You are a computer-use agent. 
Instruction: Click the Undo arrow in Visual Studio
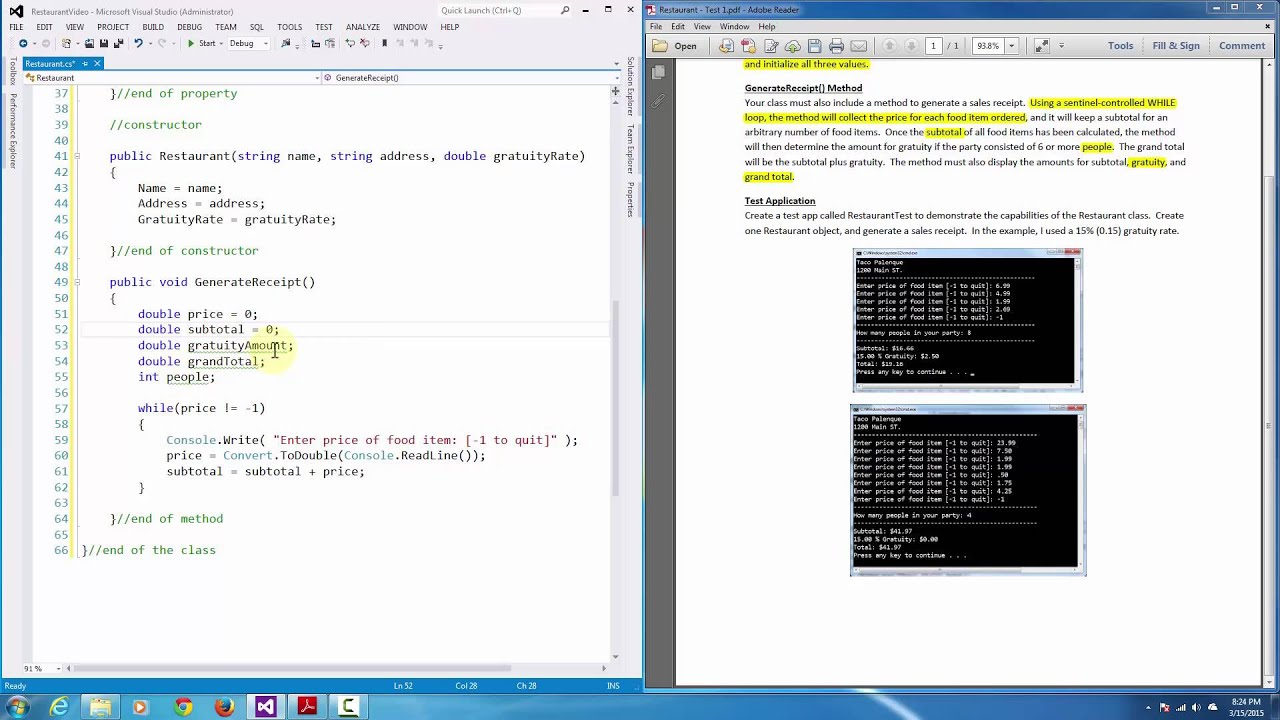click(x=138, y=43)
